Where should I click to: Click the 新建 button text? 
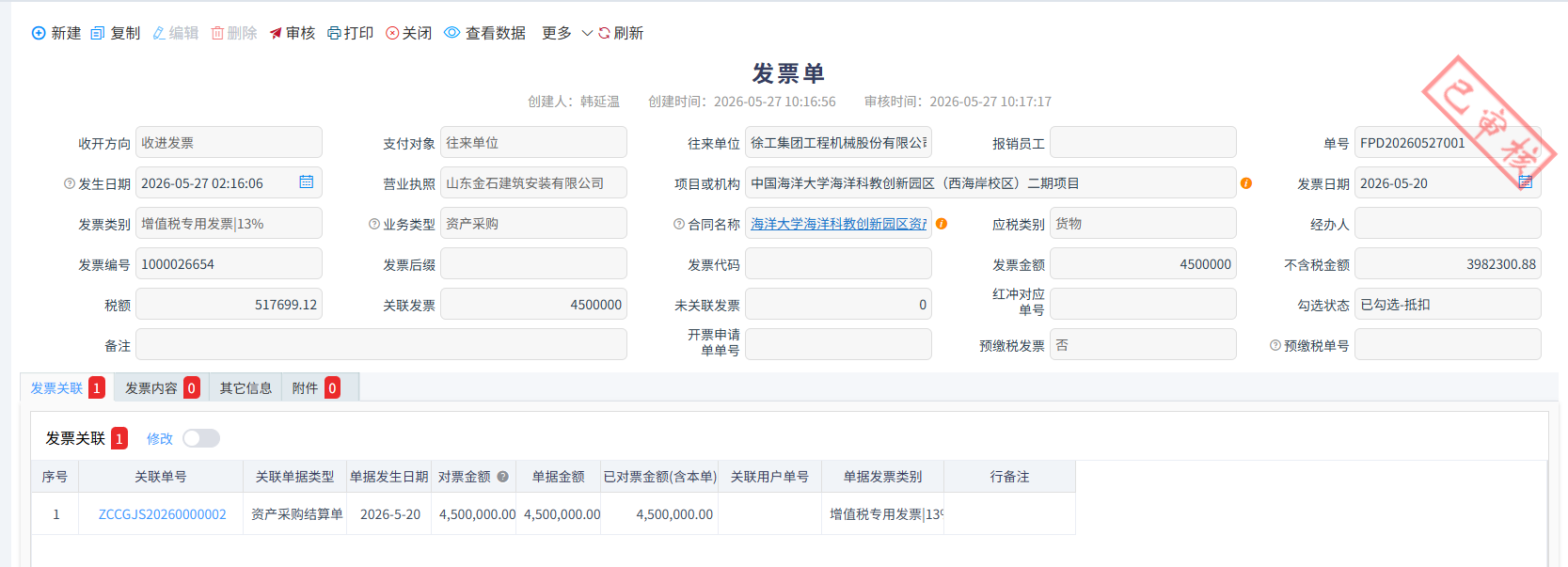(x=66, y=33)
